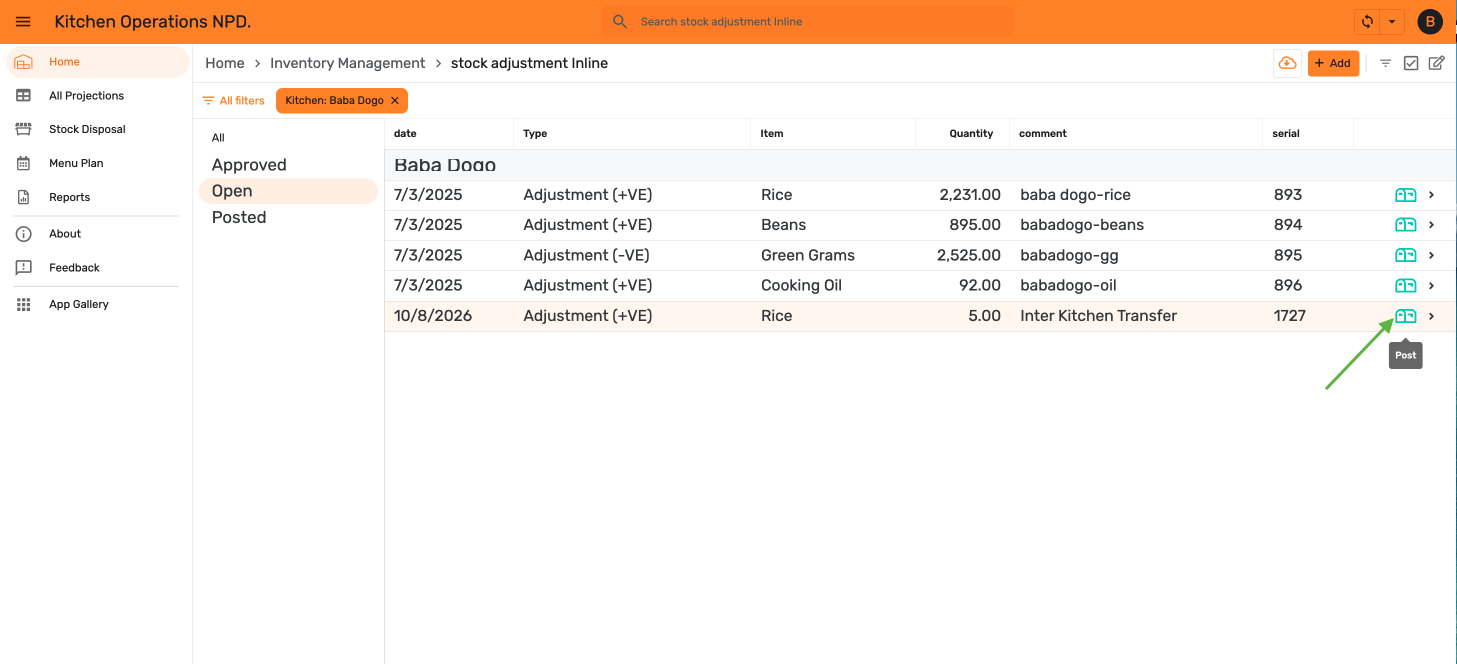
Task: Click the edit pencil icon in toolbar
Action: point(1436,63)
